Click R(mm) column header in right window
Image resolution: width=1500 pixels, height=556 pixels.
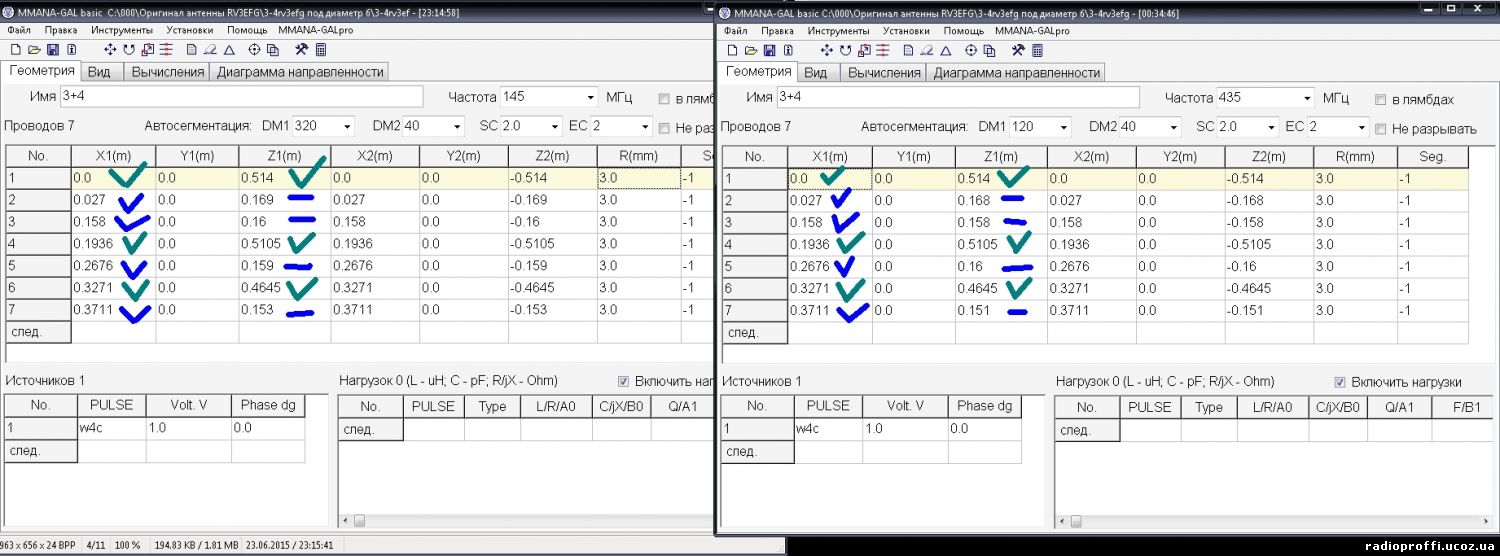pyautogui.click(x=1354, y=157)
